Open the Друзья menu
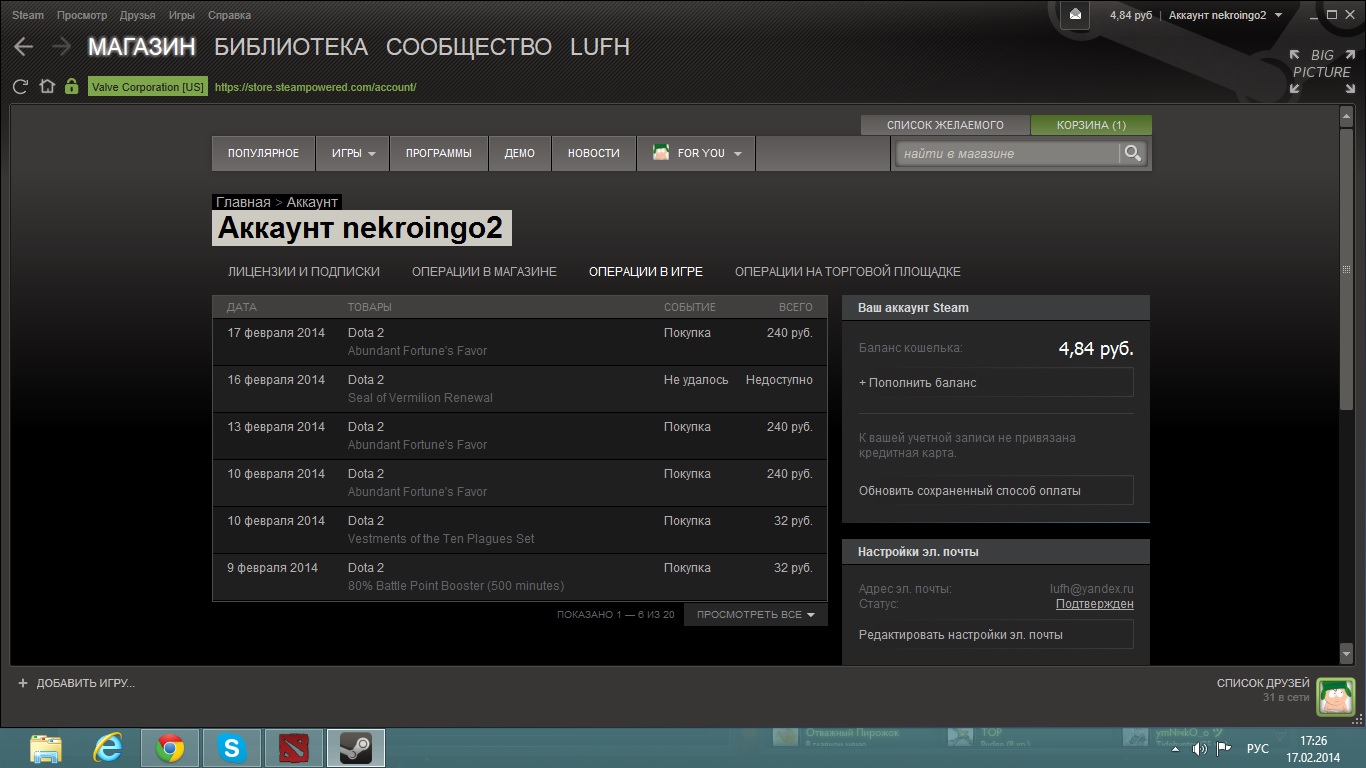The image size is (1366, 768). tap(137, 15)
